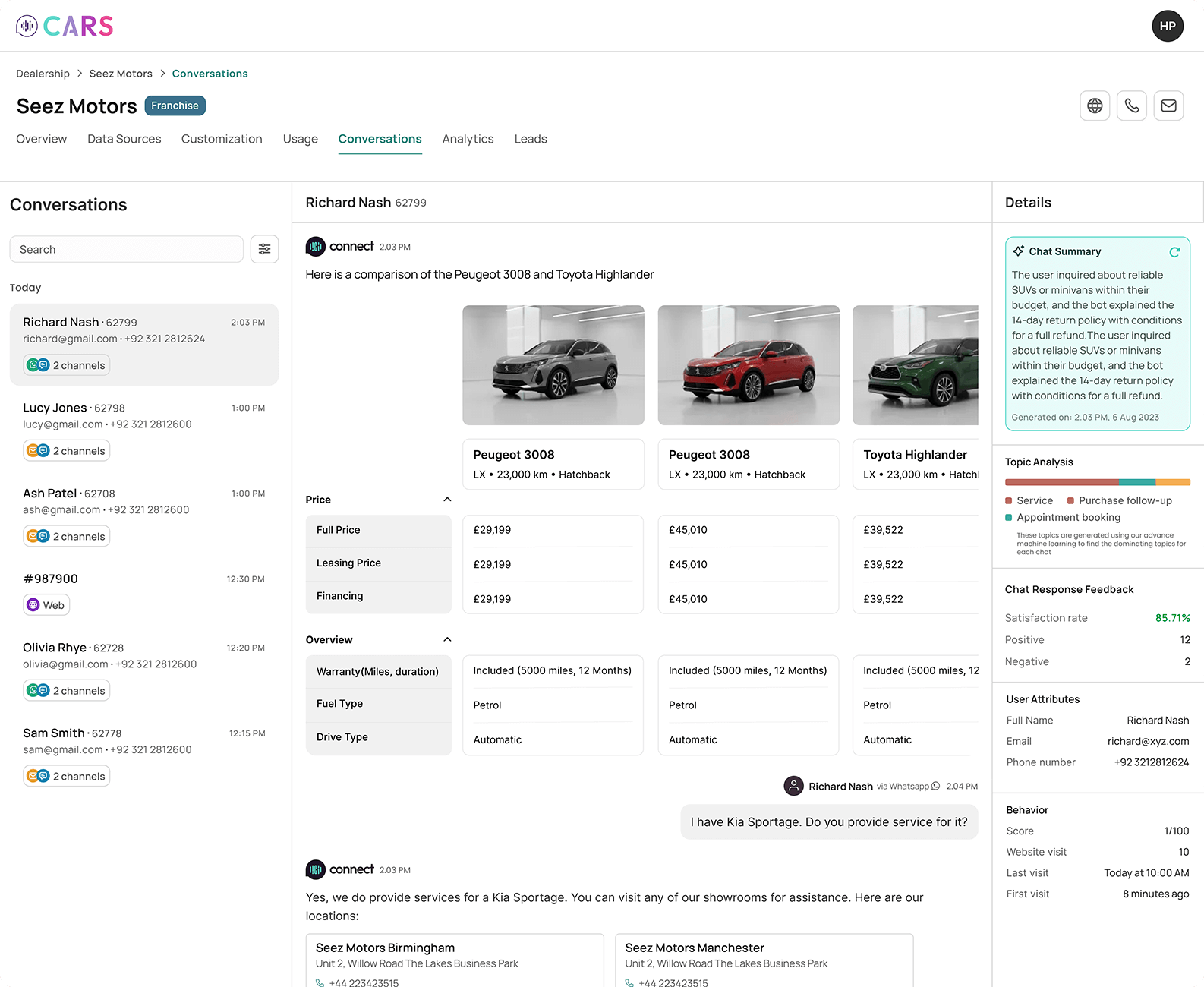
Task: Click the connect bot avatar at top message
Action: (316, 247)
